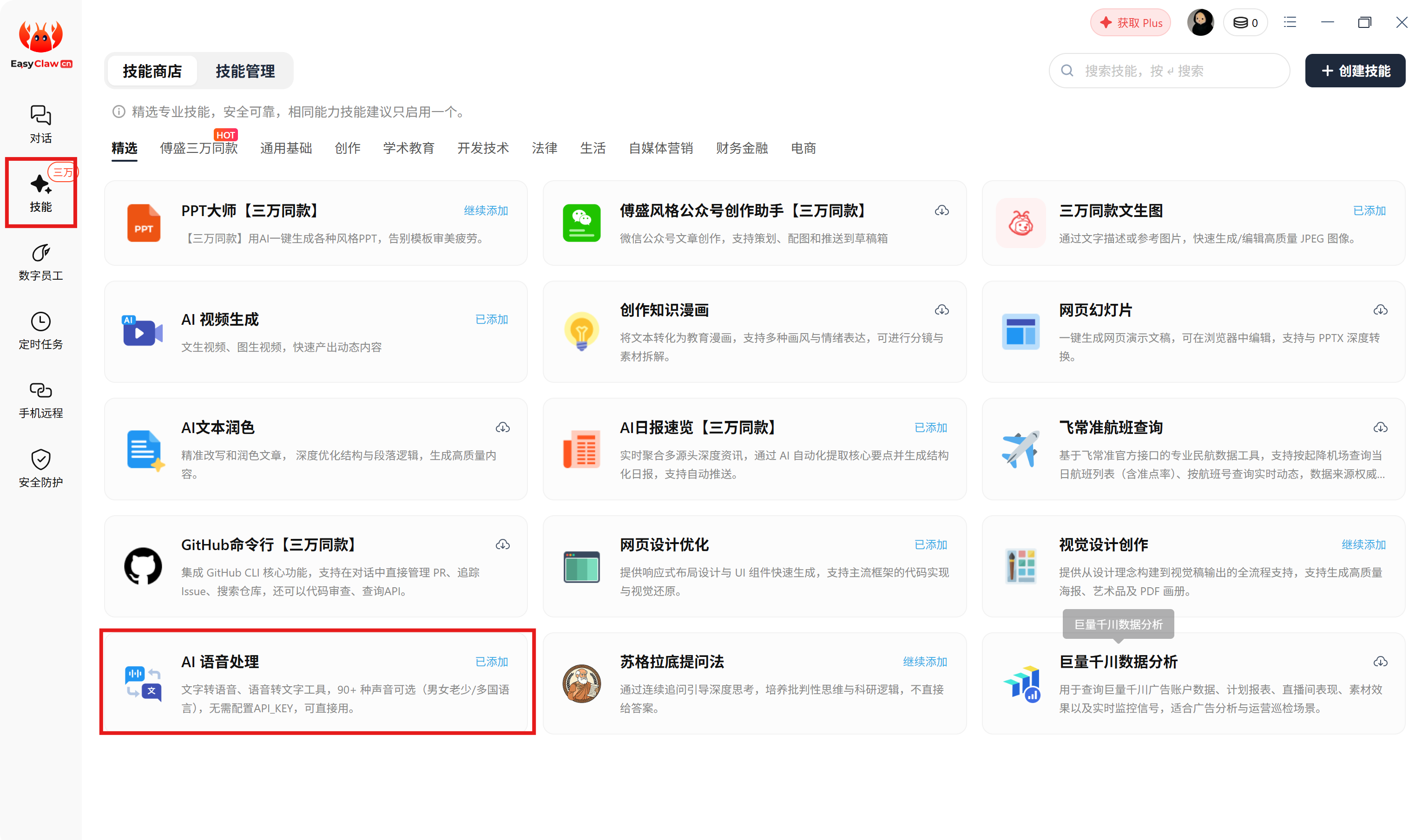The width and height of the screenshot is (1422, 840).
Task: Click the AI日报速览 red document icon
Action: [581, 449]
